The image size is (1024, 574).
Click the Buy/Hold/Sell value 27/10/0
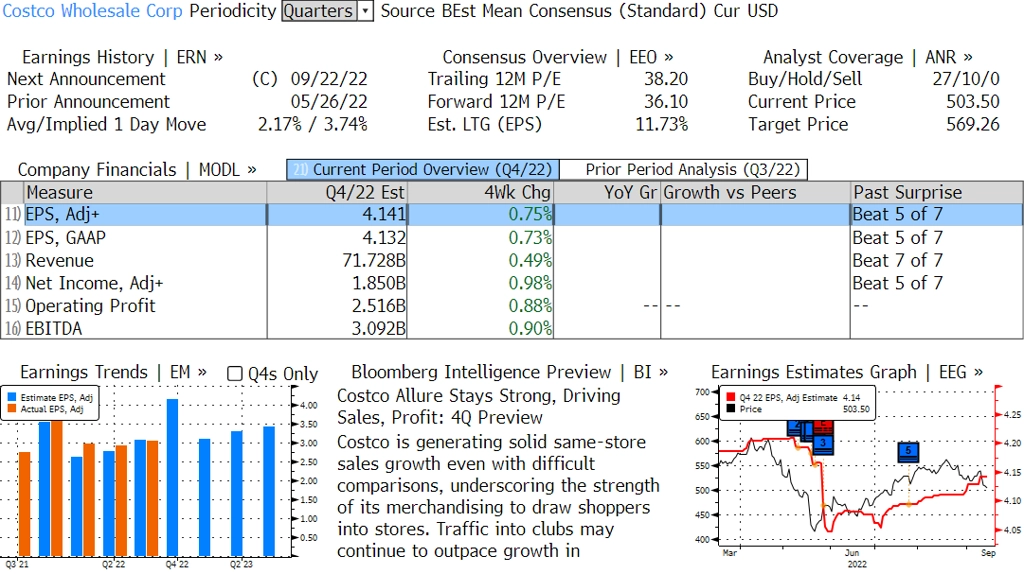tap(966, 79)
